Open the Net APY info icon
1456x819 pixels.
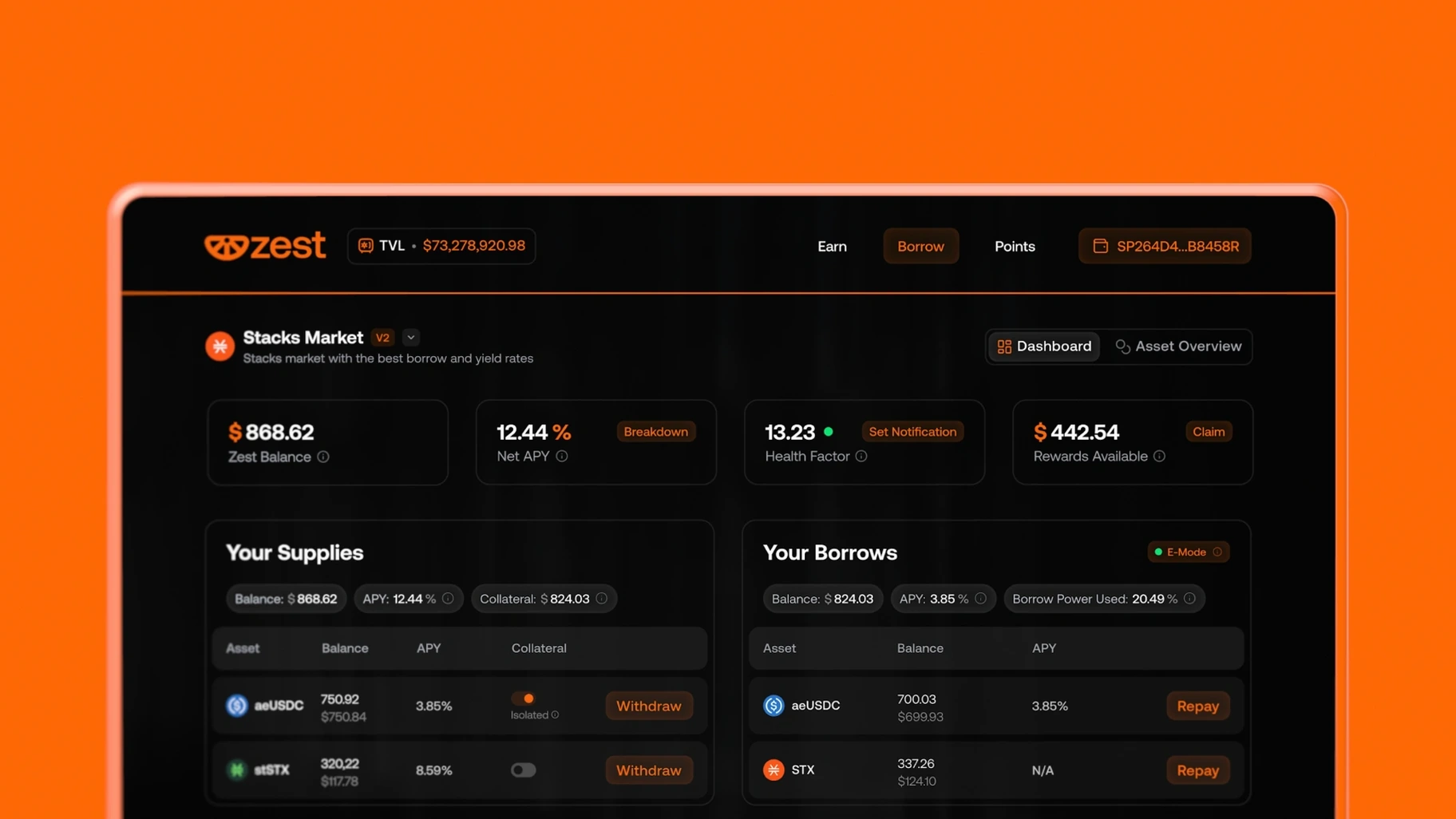tap(562, 456)
